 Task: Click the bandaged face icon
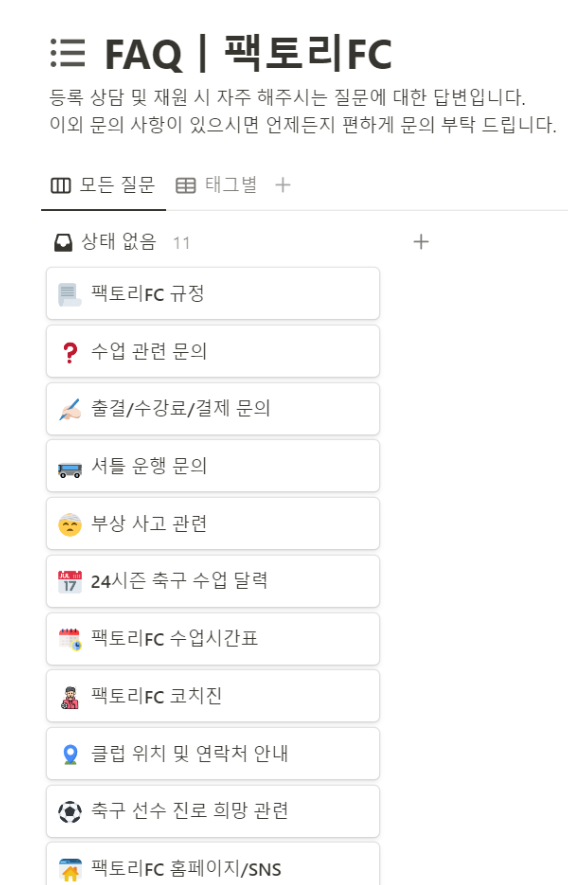pos(70,524)
